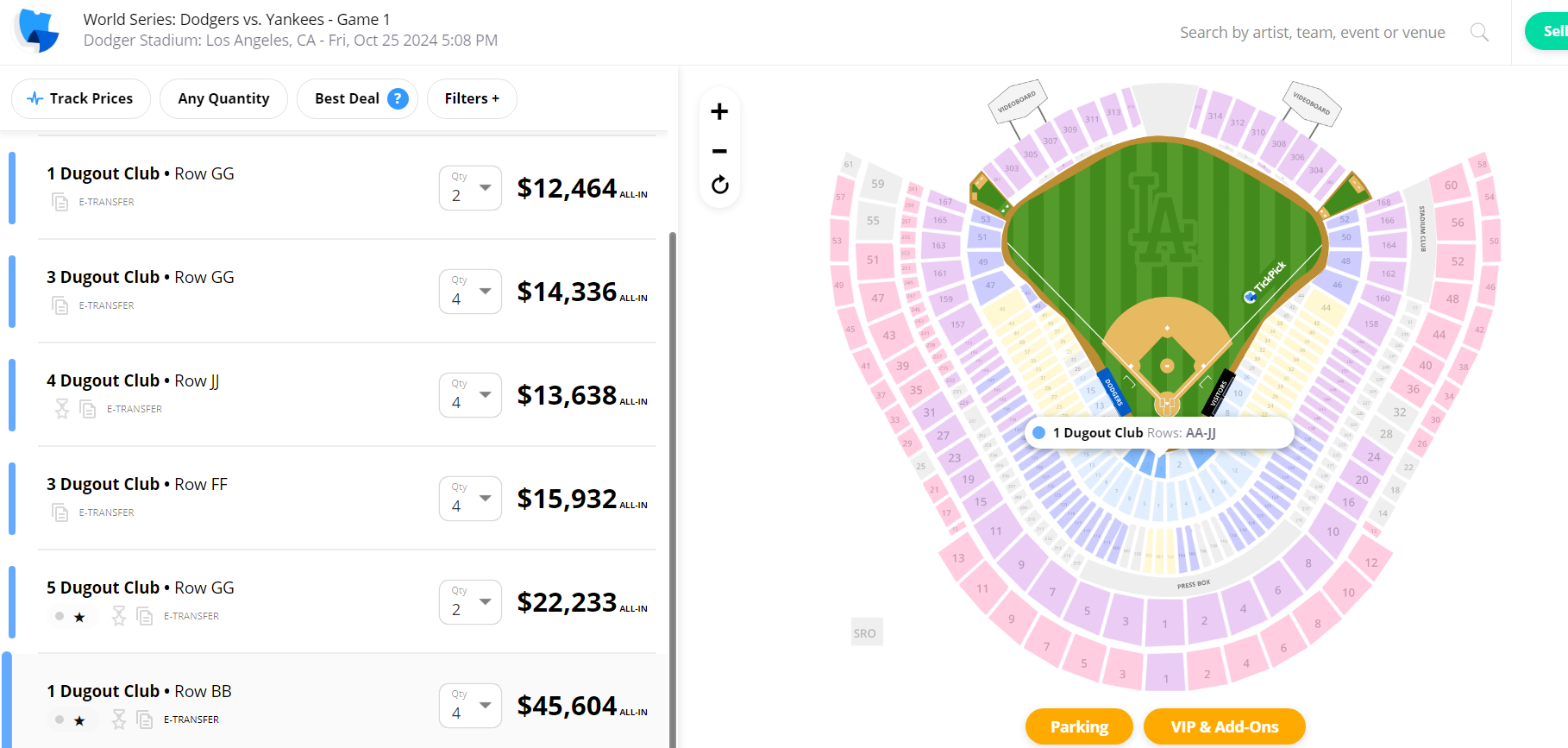The height and width of the screenshot is (748, 1568).
Task: Click the search magnifier icon
Action: point(1479,33)
